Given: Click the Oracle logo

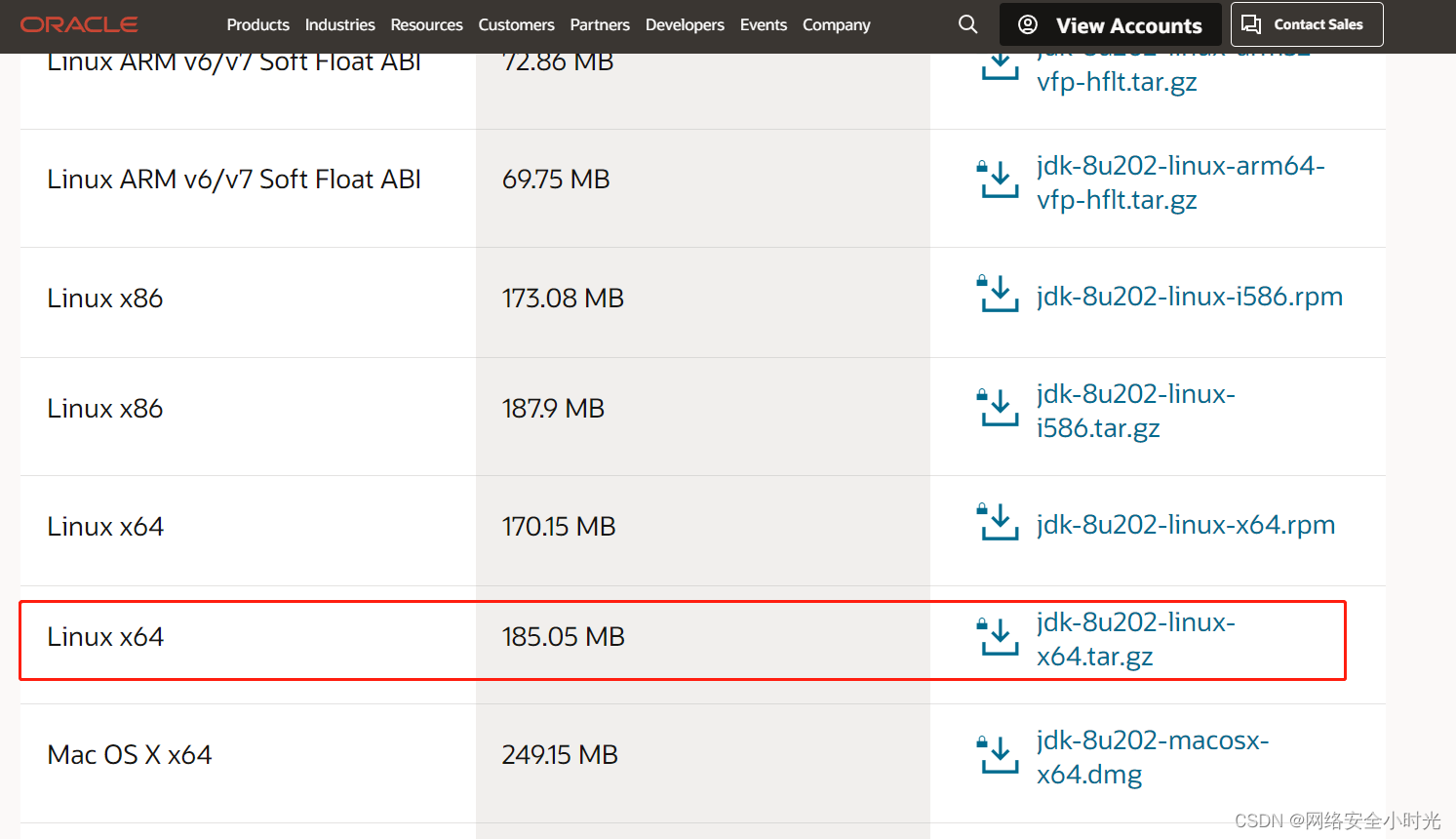Looking at the screenshot, I should pyautogui.click(x=79, y=24).
